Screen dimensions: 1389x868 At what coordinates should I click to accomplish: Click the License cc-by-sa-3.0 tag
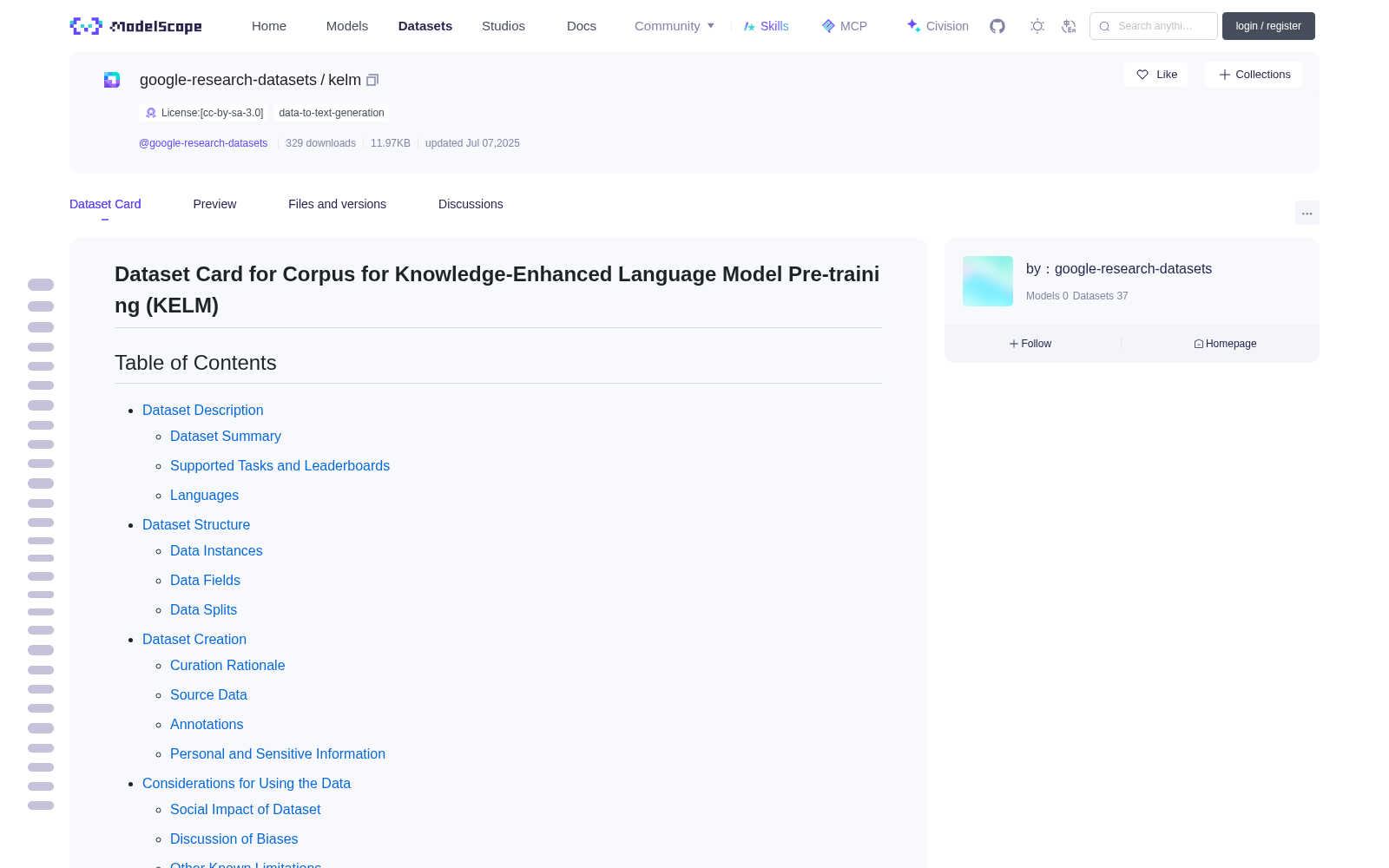205,113
